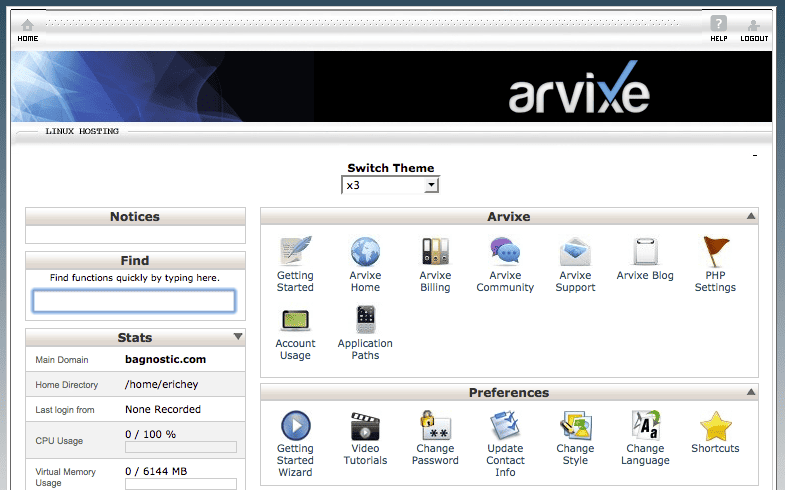785x490 pixels.
Task: Click Logout in the top bar
Action: pyautogui.click(x=754, y=28)
